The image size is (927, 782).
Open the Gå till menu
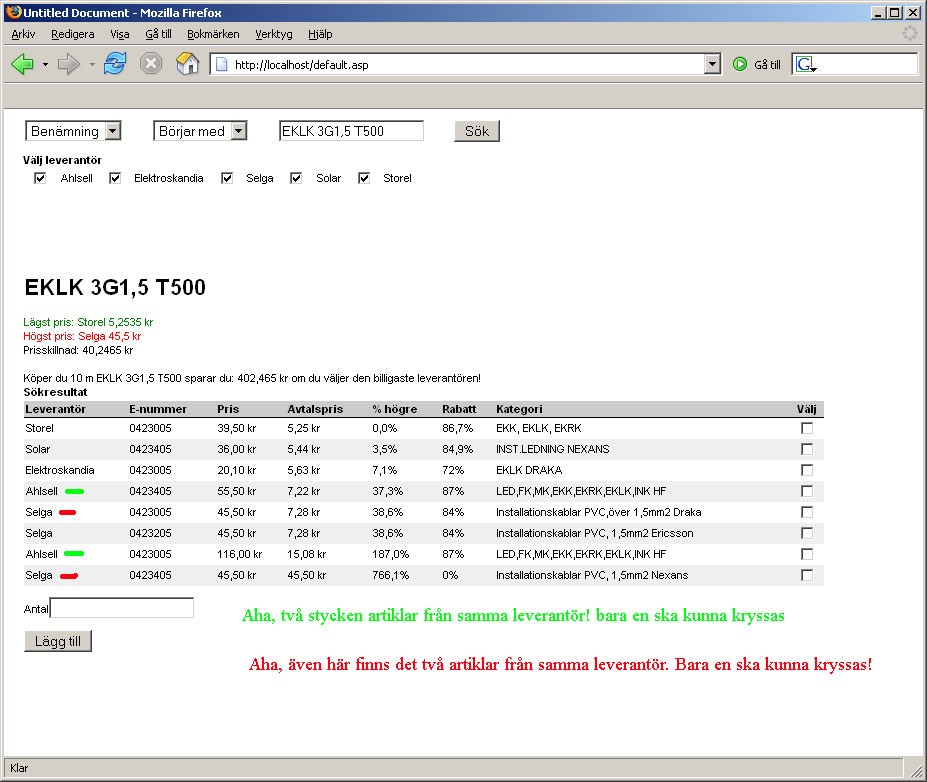tap(158, 34)
